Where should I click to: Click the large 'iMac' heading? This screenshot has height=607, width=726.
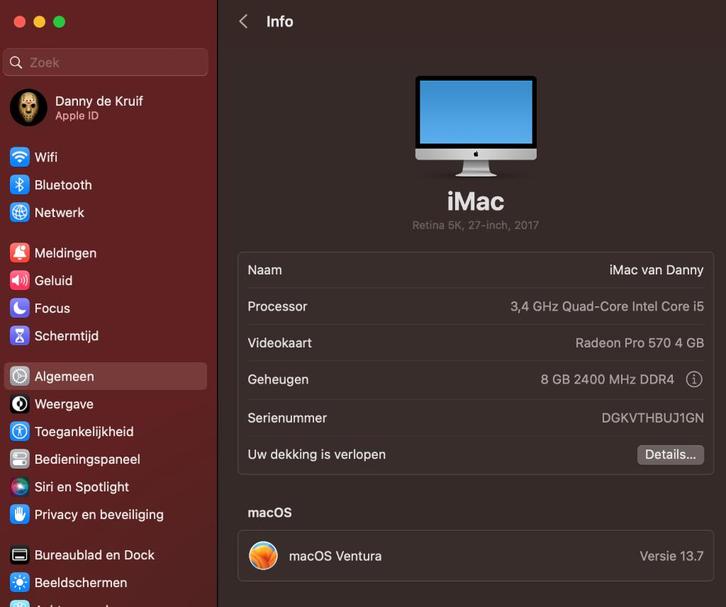point(476,202)
